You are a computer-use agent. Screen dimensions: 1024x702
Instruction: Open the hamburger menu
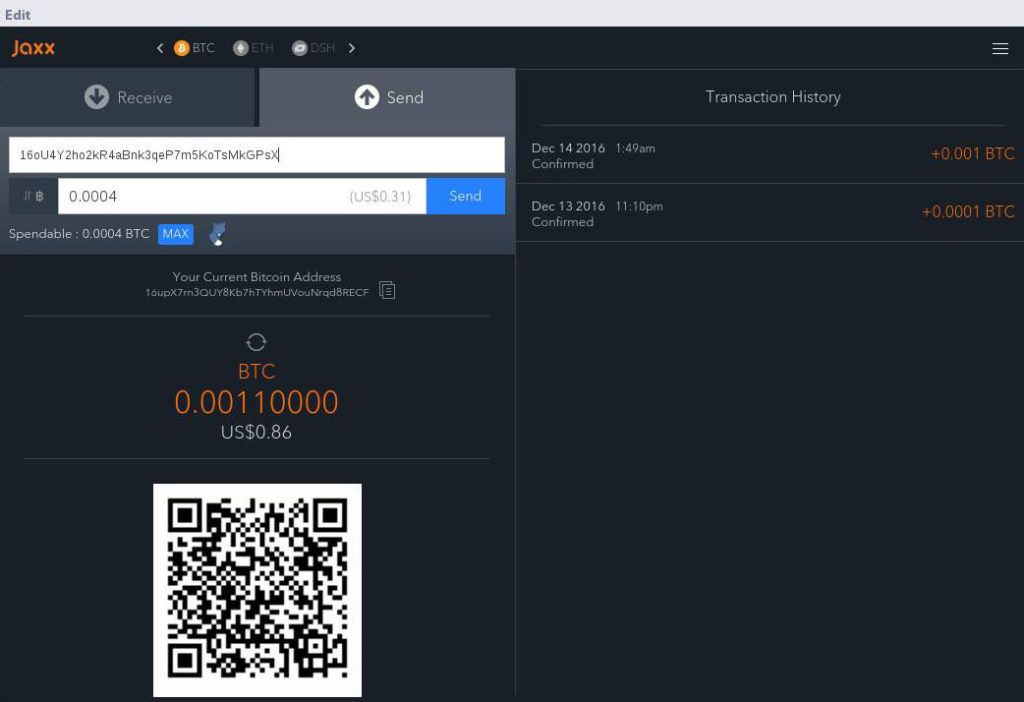pos(1000,48)
